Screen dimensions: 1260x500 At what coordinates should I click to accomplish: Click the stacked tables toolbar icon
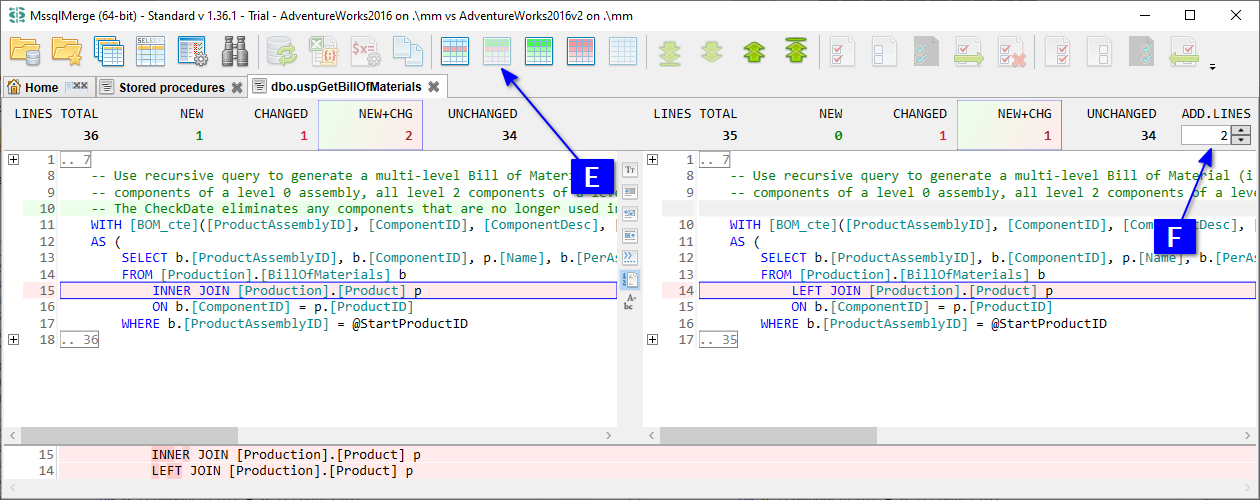[x=108, y=51]
